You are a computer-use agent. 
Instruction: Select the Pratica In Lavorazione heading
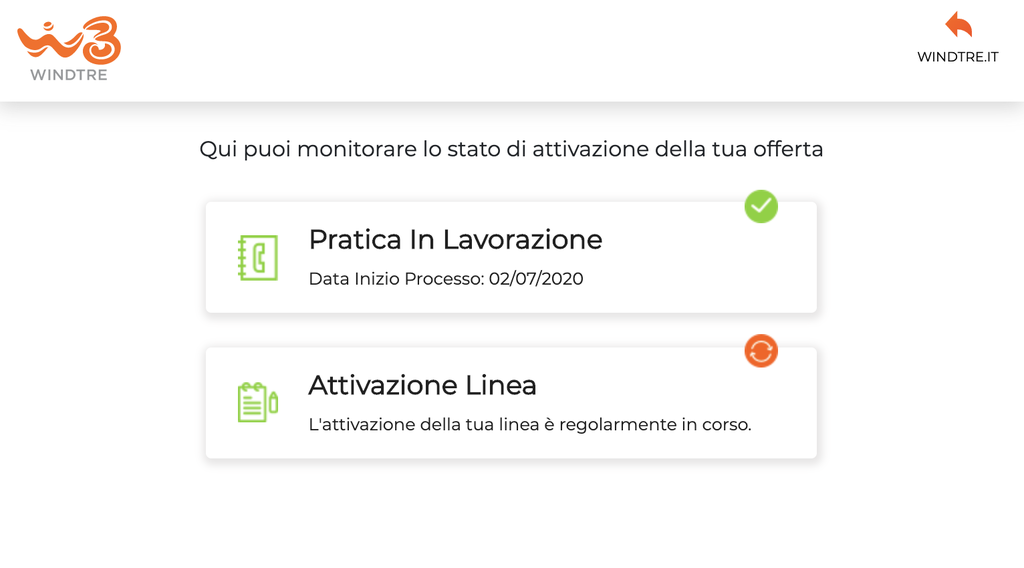click(455, 240)
